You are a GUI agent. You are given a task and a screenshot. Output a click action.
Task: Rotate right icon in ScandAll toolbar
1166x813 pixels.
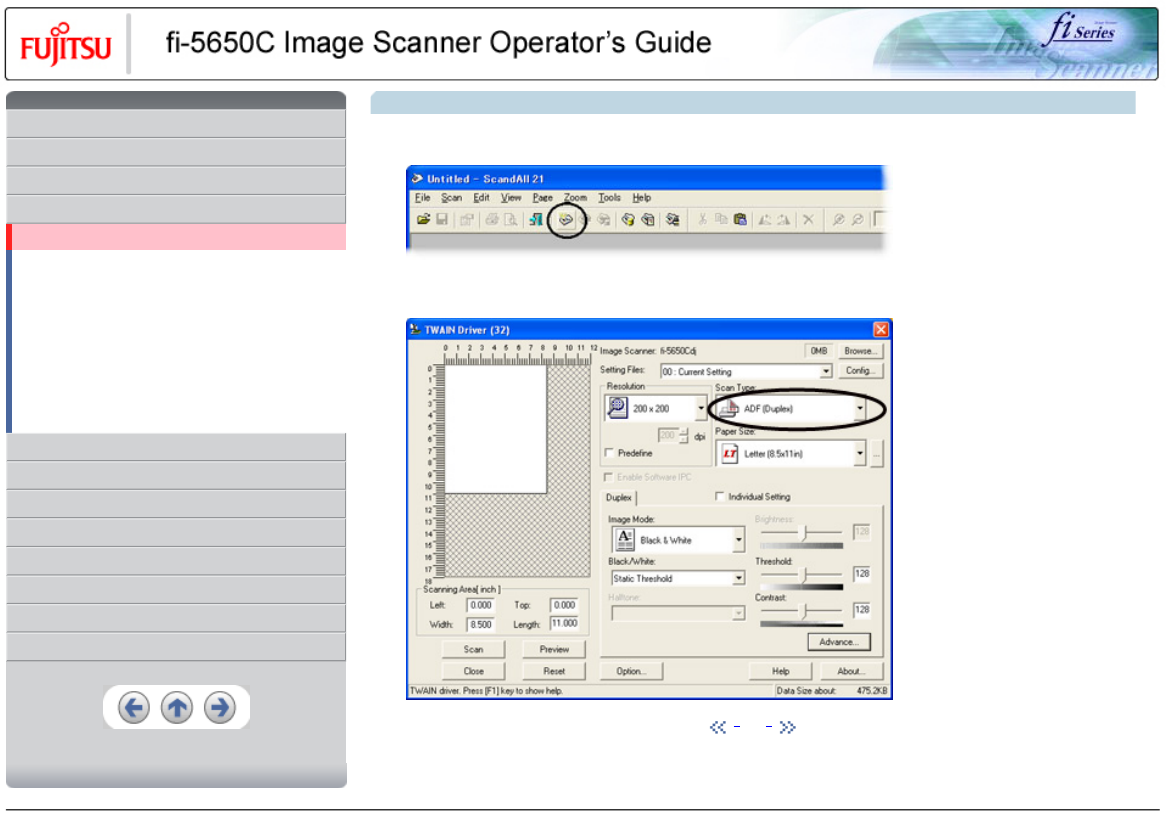784,219
